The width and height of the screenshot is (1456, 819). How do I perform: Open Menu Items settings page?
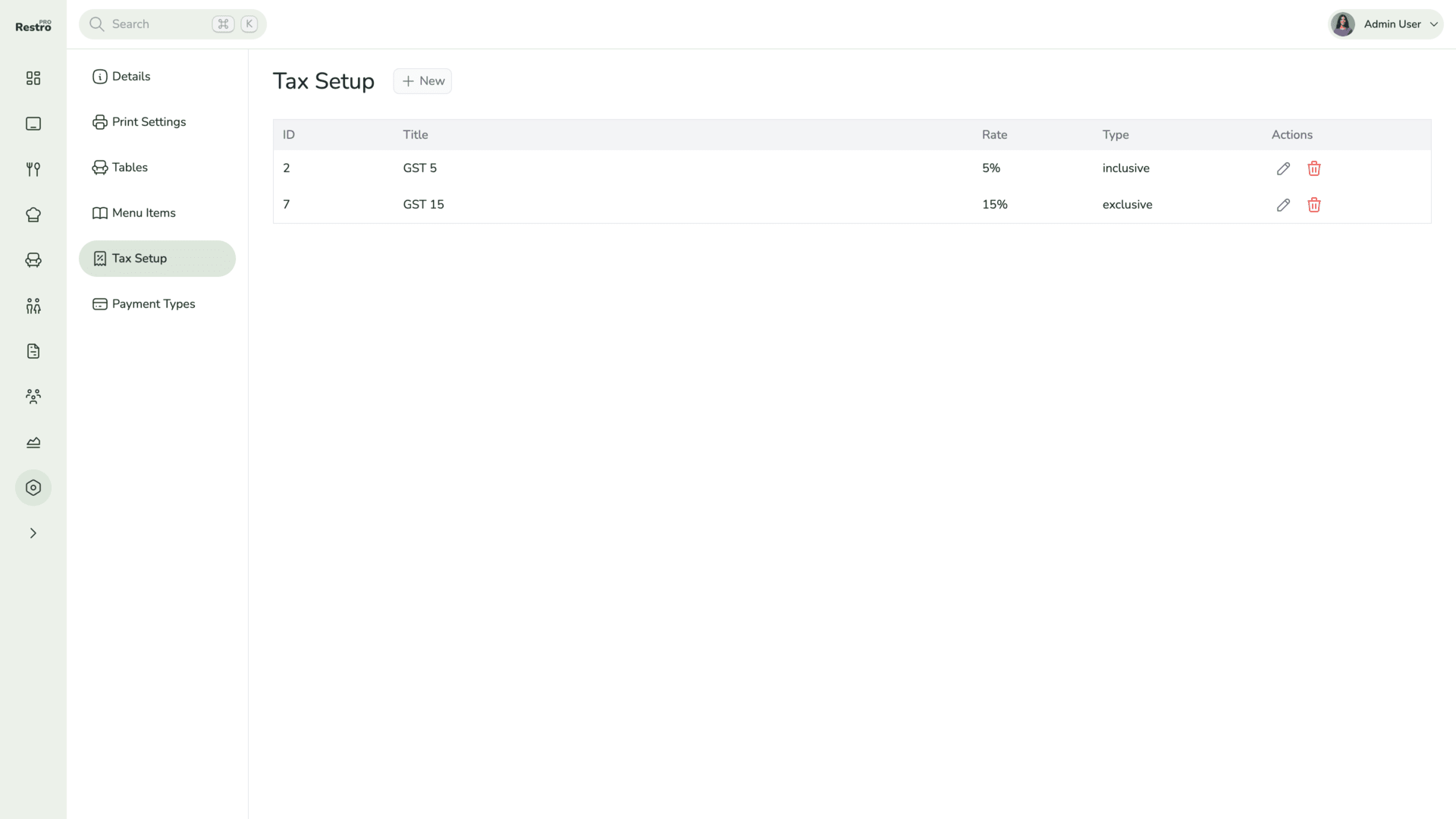[143, 213]
